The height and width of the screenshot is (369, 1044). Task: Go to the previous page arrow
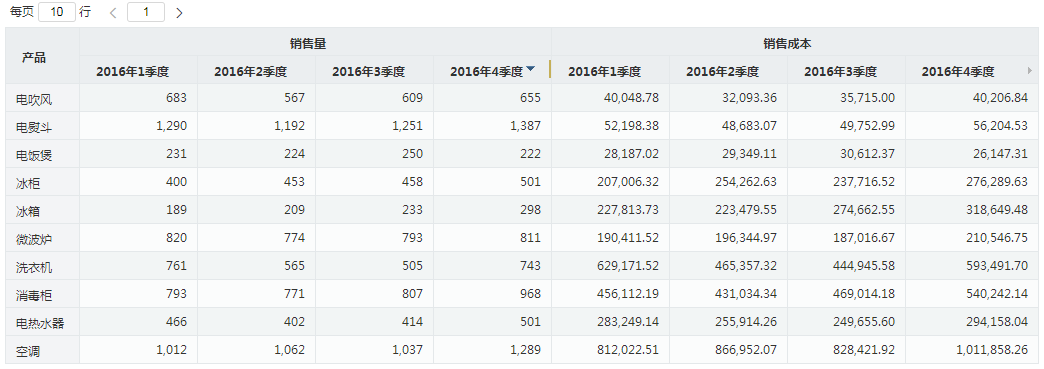(113, 13)
